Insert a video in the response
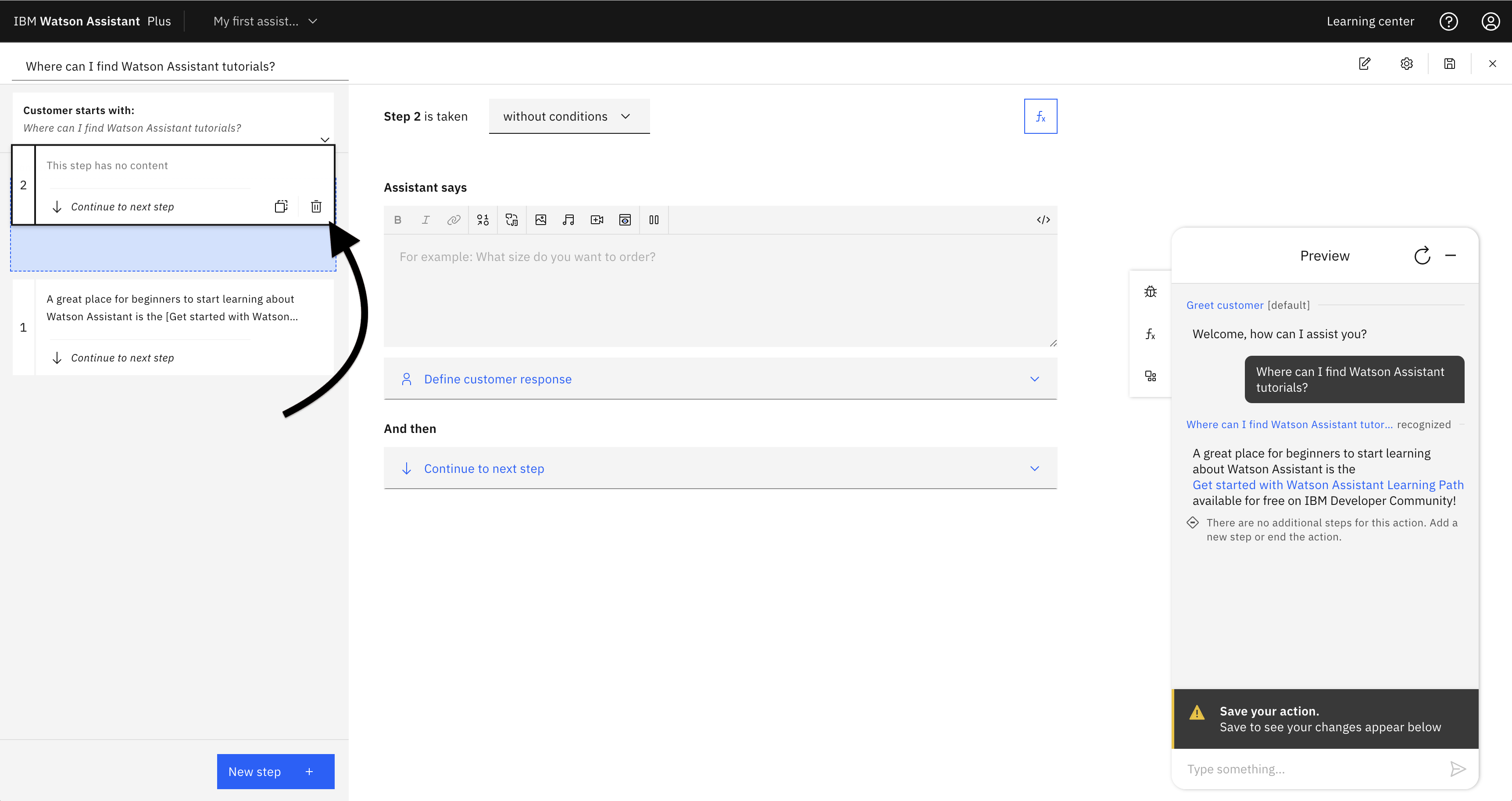Viewport: 1512px width, 801px height. tap(597, 220)
